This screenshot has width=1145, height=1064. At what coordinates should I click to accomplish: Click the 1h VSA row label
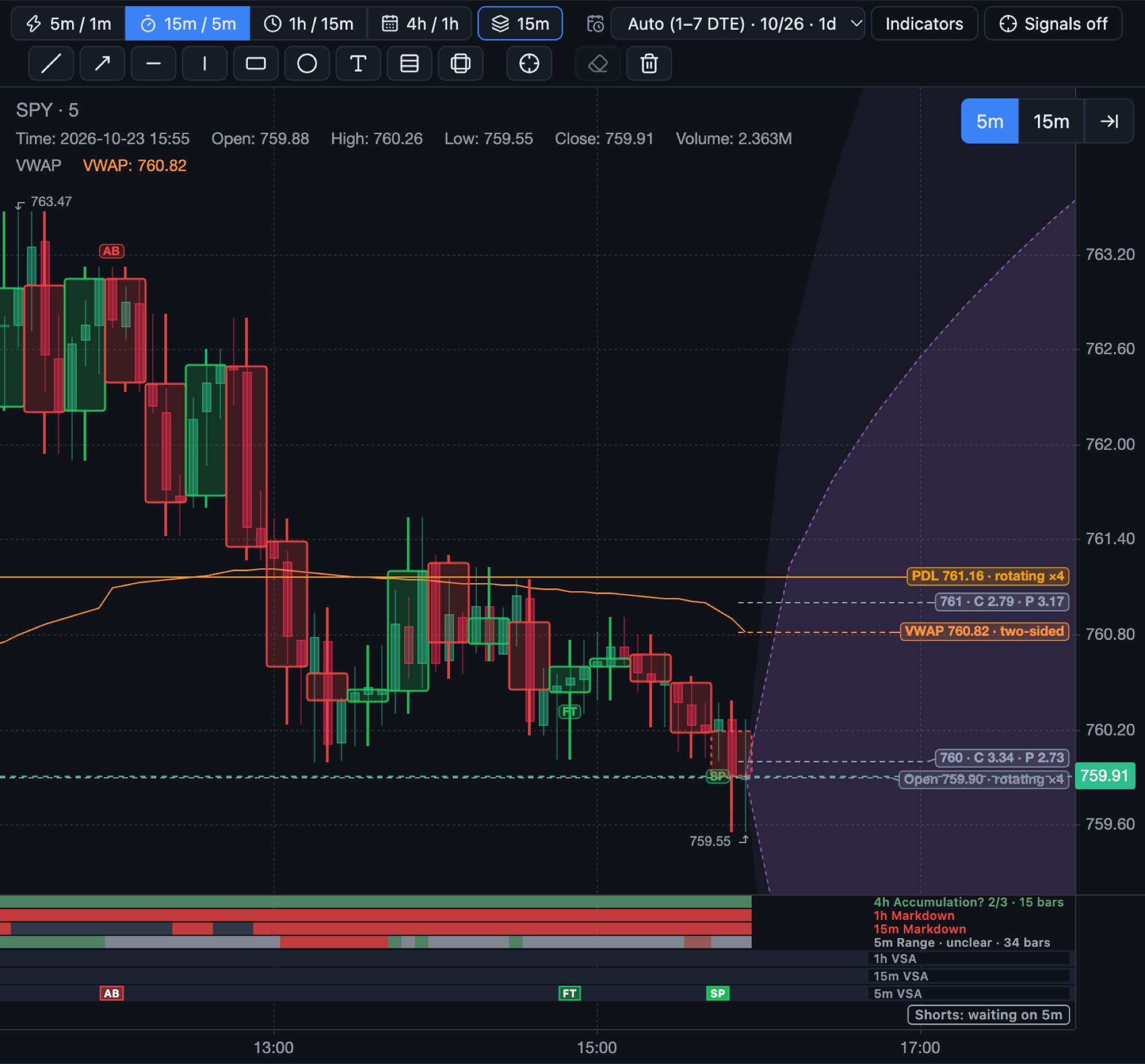894,959
